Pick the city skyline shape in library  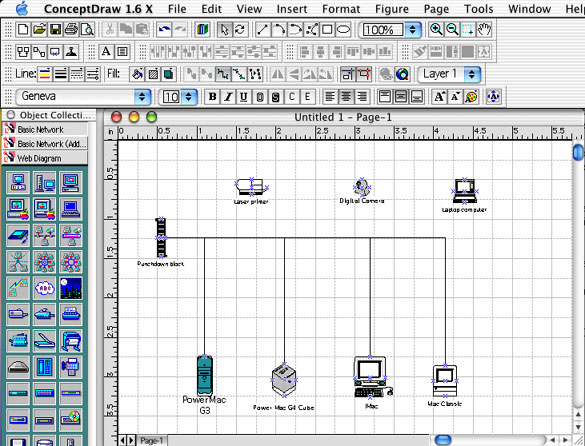click(71, 288)
